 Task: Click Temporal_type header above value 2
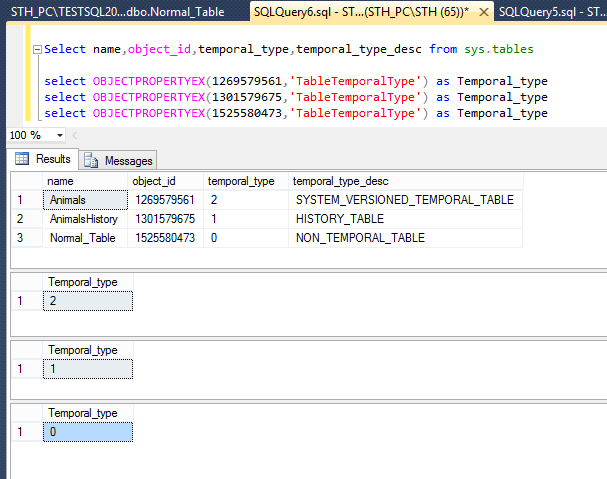[88, 282]
